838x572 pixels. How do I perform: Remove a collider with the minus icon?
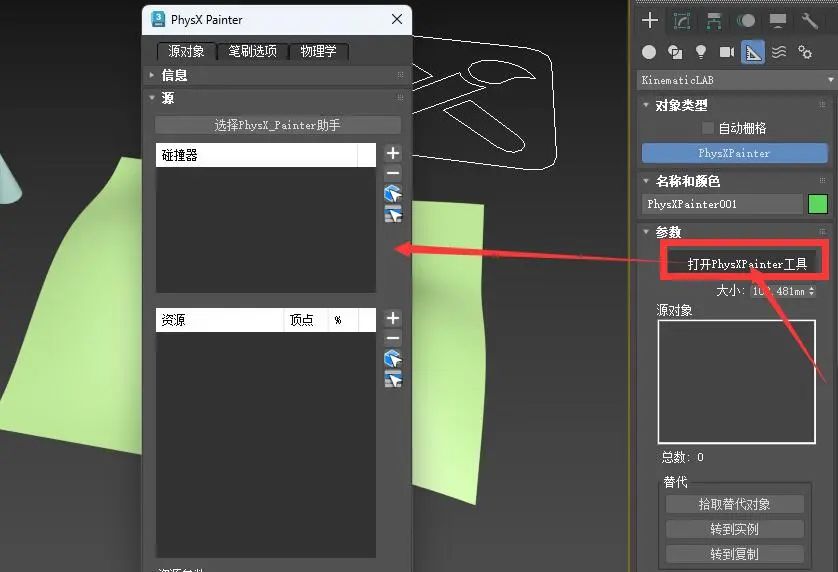(x=393, y=173)
